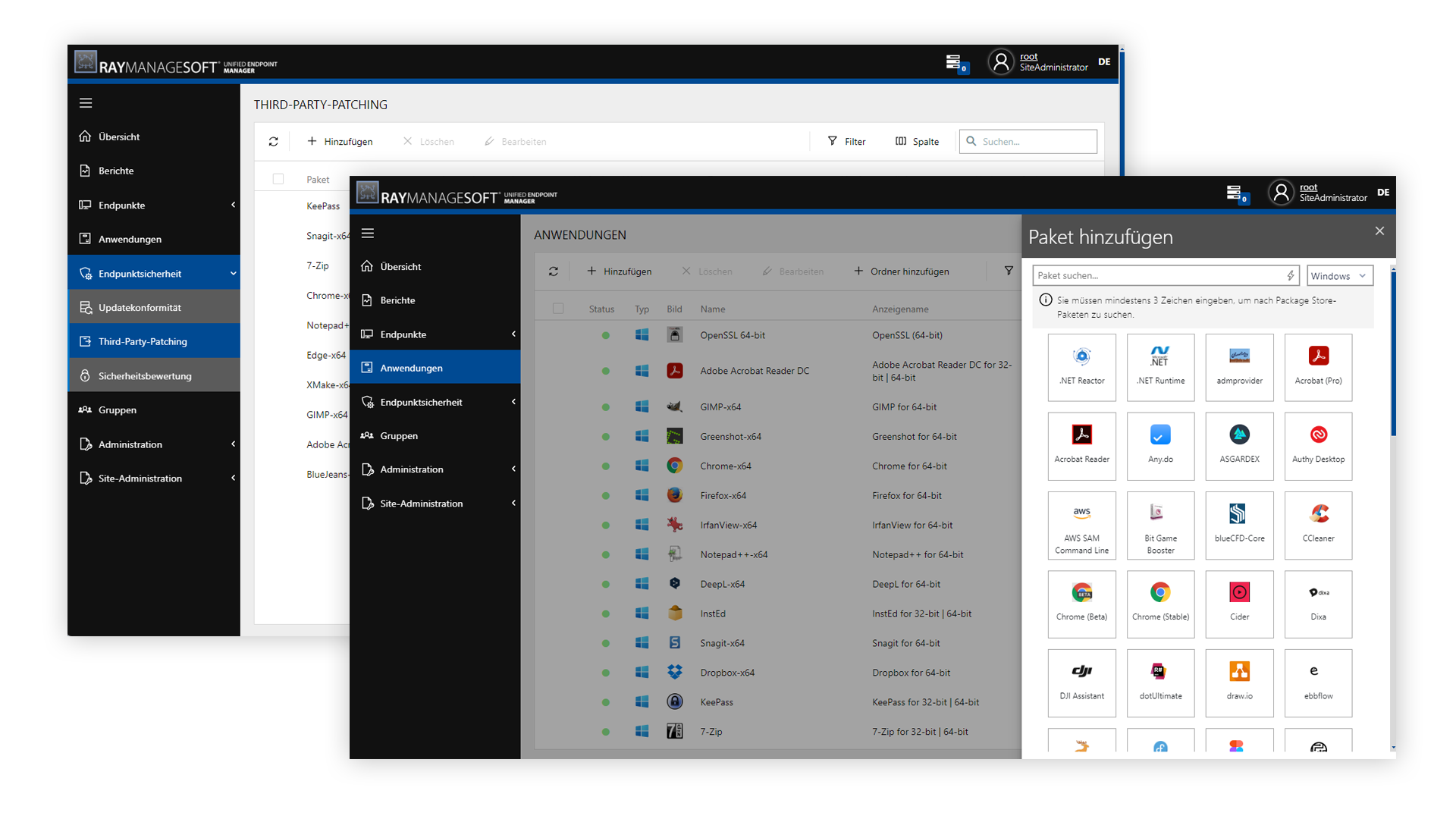Image resolution: width=1456 pixels, height=819 pixels.
Task: Click Hinzufügen in Anwendungen toolbar
Action: tap(619, 271)
